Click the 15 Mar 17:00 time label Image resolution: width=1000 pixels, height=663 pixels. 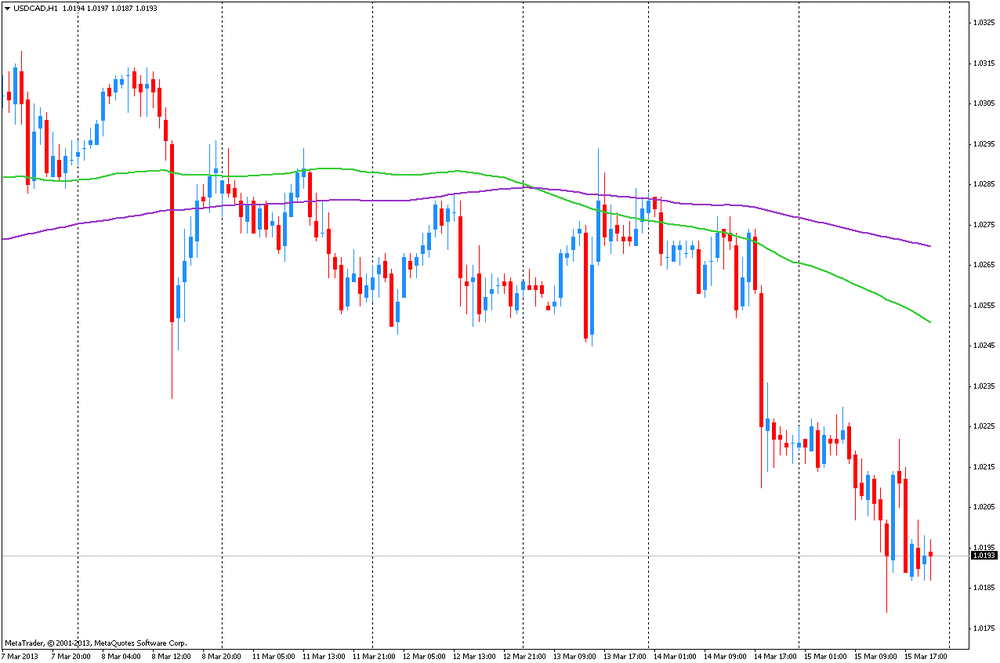pyautogui.click(x=925, y=656)
